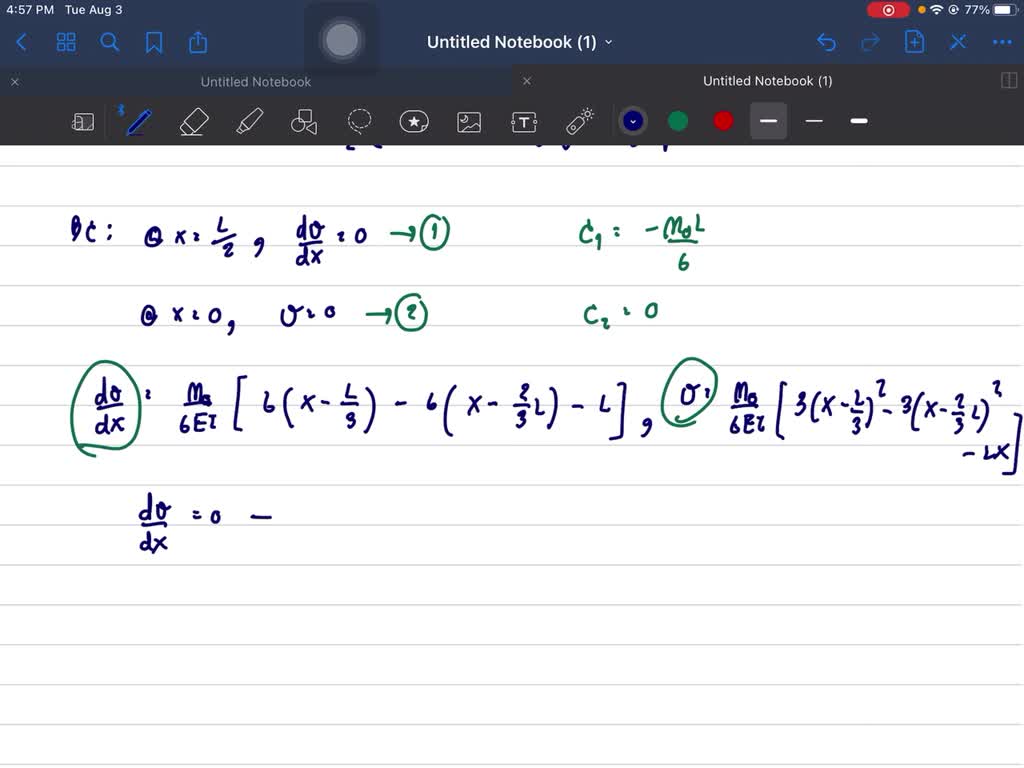This screenshot has height=768, width=1024.
Task: Switch to the first Untitled Notebook tab
Action: coord(256,82)
